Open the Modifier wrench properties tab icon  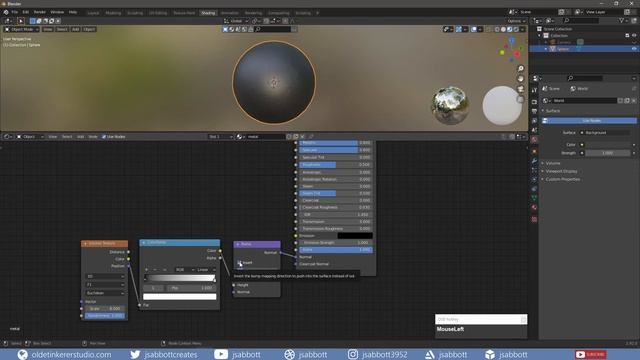[534, 161]
